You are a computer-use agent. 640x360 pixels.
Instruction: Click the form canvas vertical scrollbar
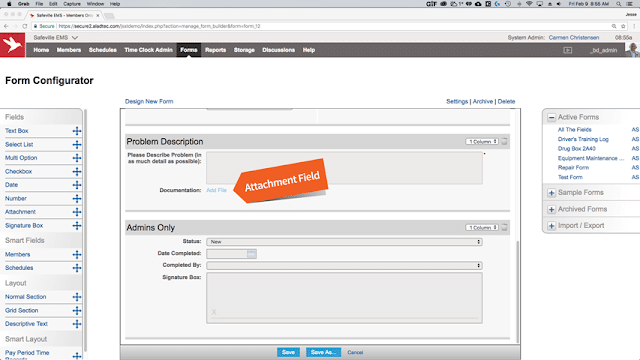518,291
